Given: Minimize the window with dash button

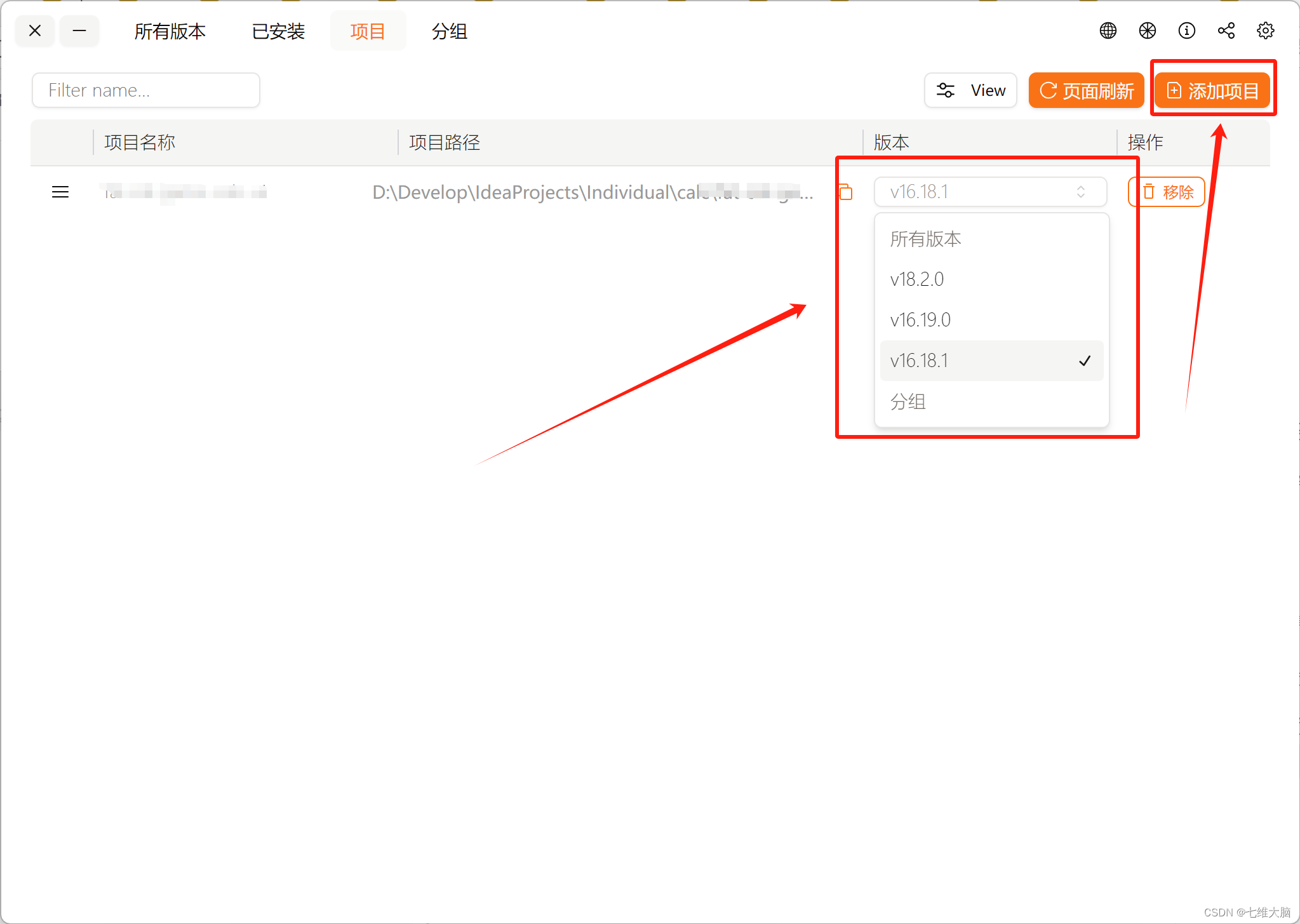Looking at the screenshot, I should tap(79, 30).
